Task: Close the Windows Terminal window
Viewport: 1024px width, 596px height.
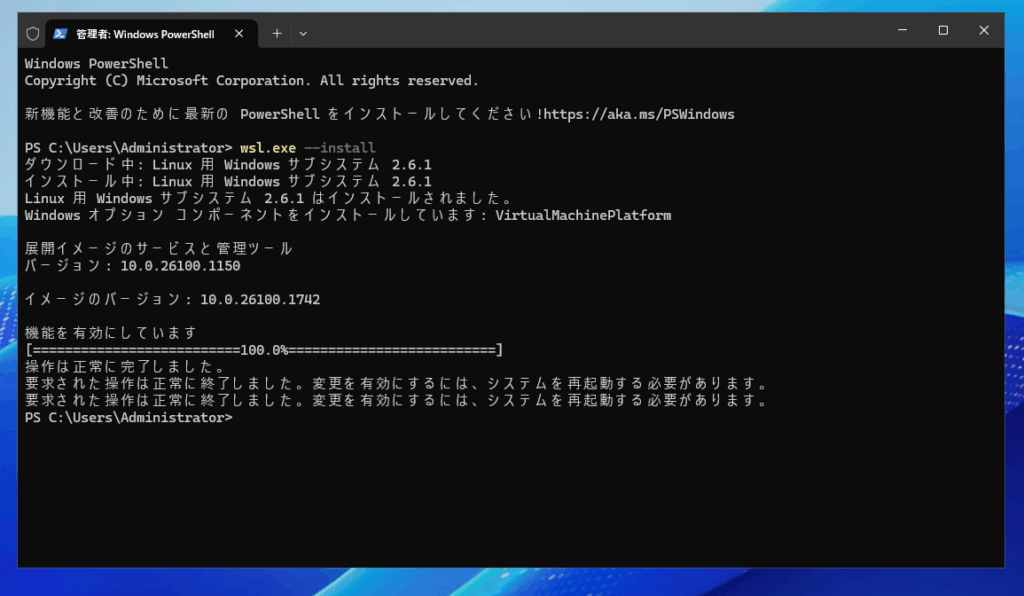Action: (984, 31)
